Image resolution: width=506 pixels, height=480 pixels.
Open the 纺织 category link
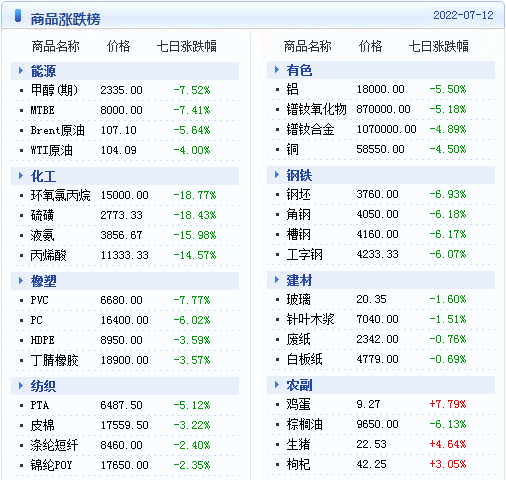(43, 386)
